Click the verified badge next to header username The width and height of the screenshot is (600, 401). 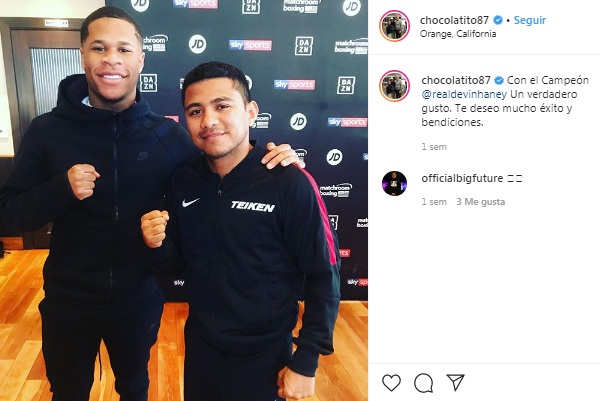click(498, 20)
